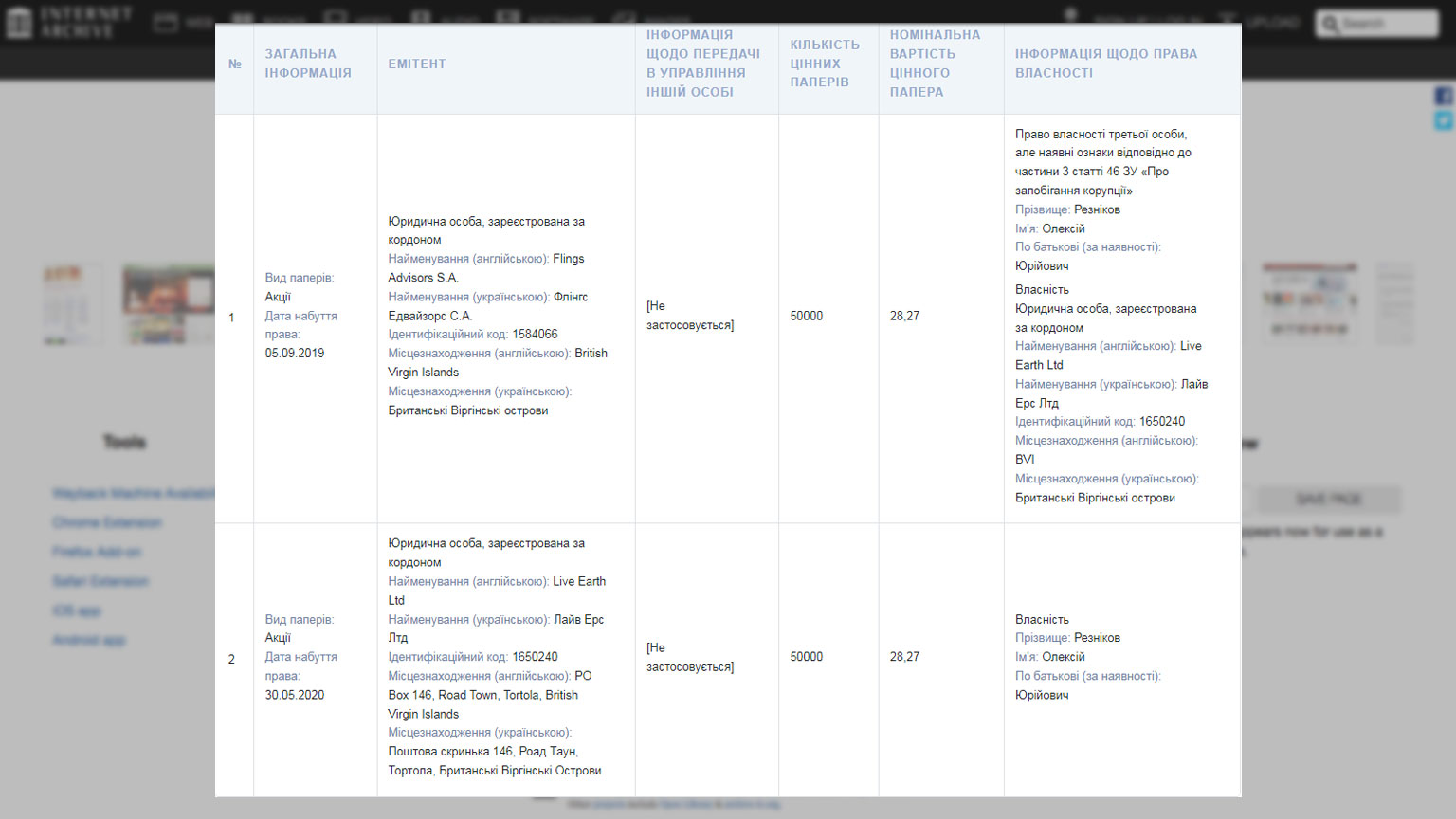
Task: Open the Firefox Add-on link
Action: [x=97, y=552]
